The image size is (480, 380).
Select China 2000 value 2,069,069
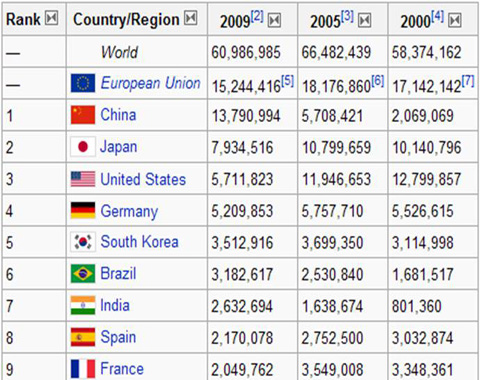pyautogui.click(x=422, y=116)
